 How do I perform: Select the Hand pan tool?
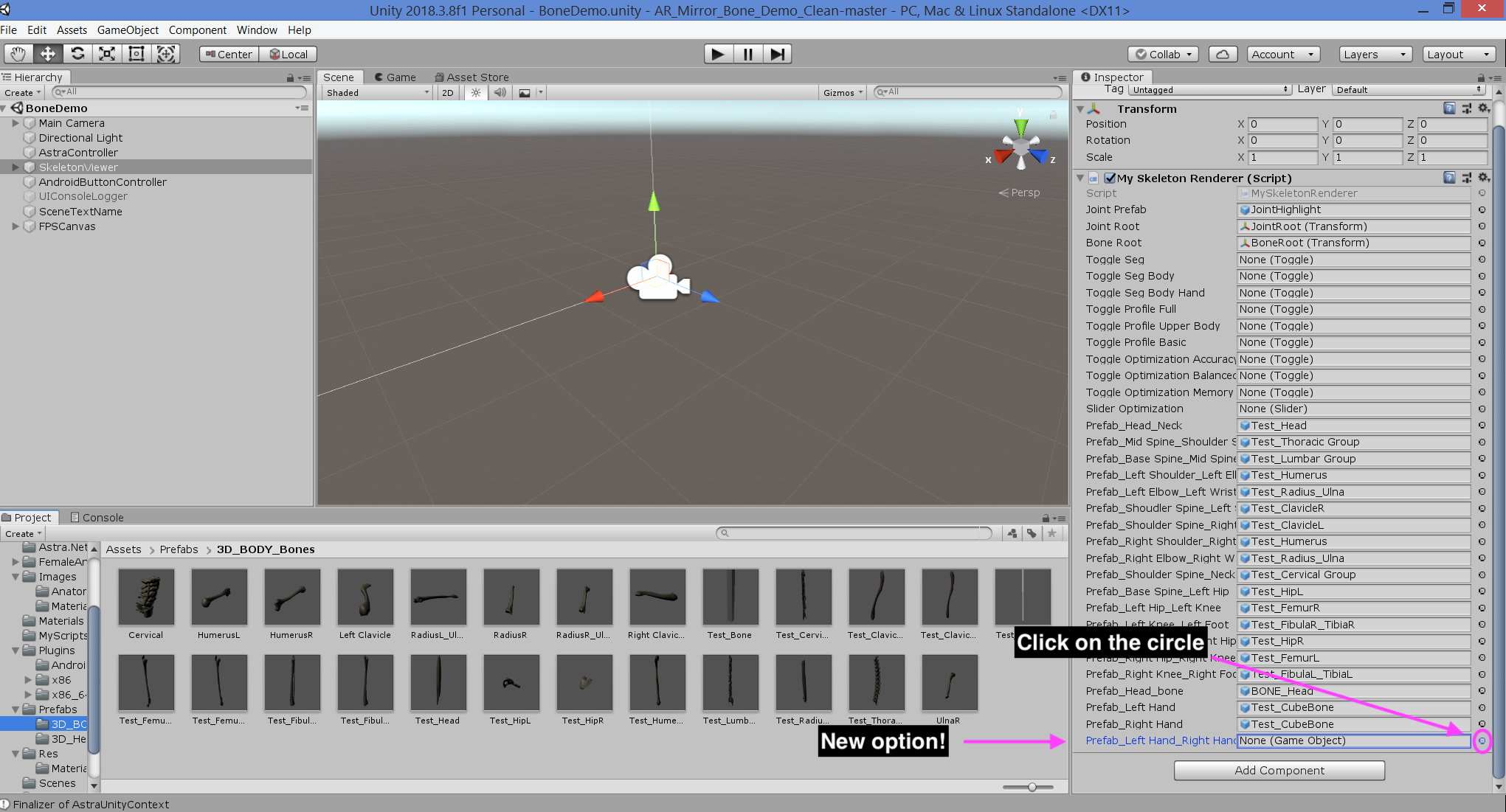[x=17, y=53]
